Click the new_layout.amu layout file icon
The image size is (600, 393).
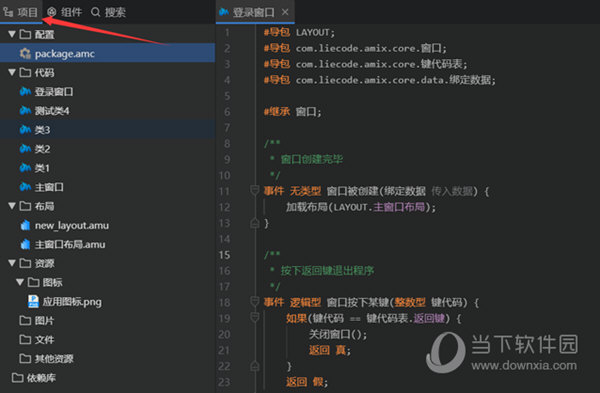coord(25,225)
